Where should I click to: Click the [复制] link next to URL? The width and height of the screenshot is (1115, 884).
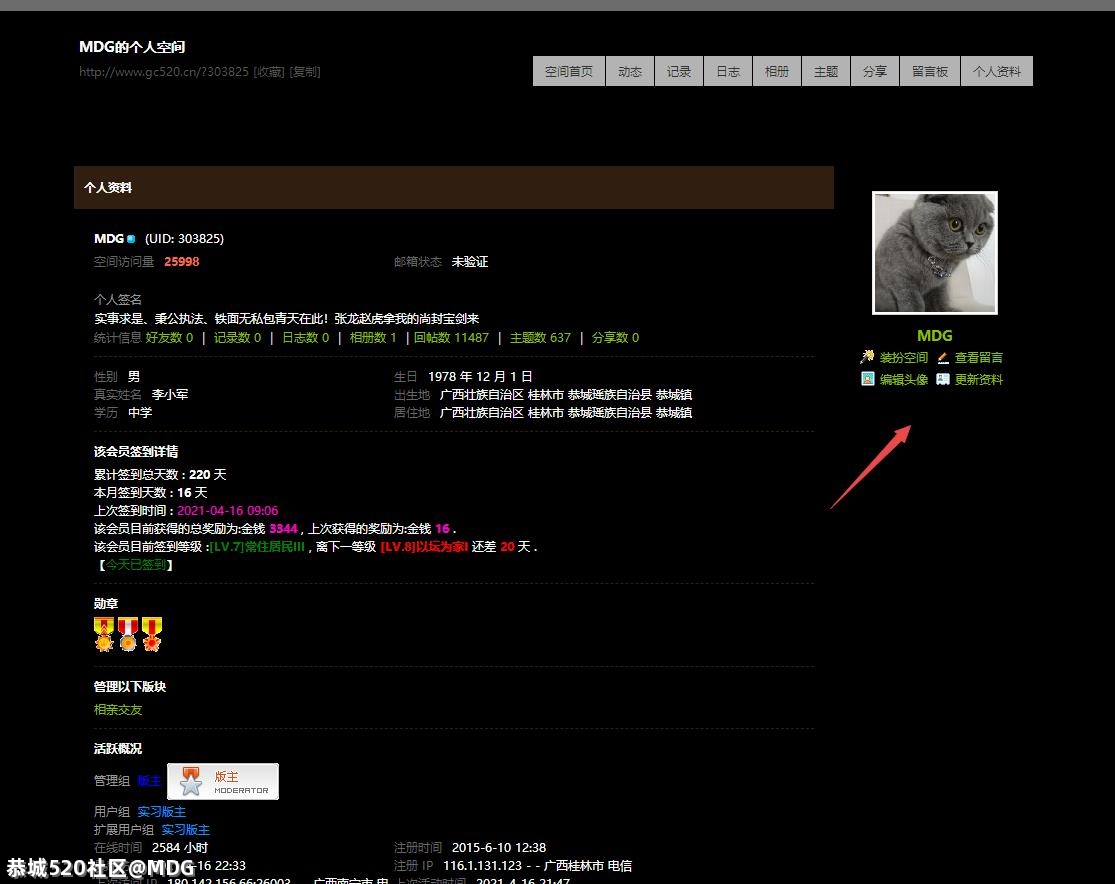tap(305, 72)
